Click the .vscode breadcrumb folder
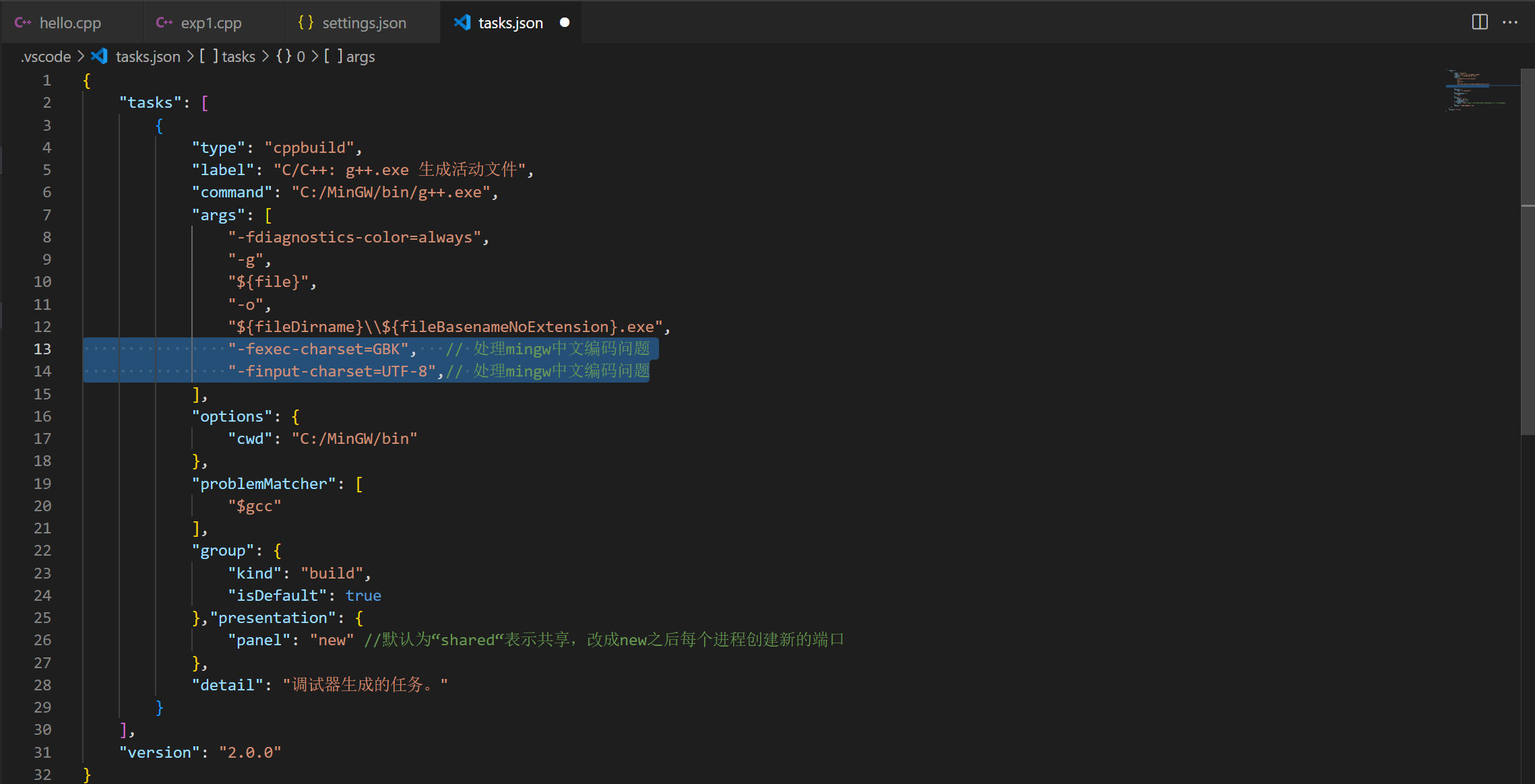 pyautogui.click(x=46, y=57)
